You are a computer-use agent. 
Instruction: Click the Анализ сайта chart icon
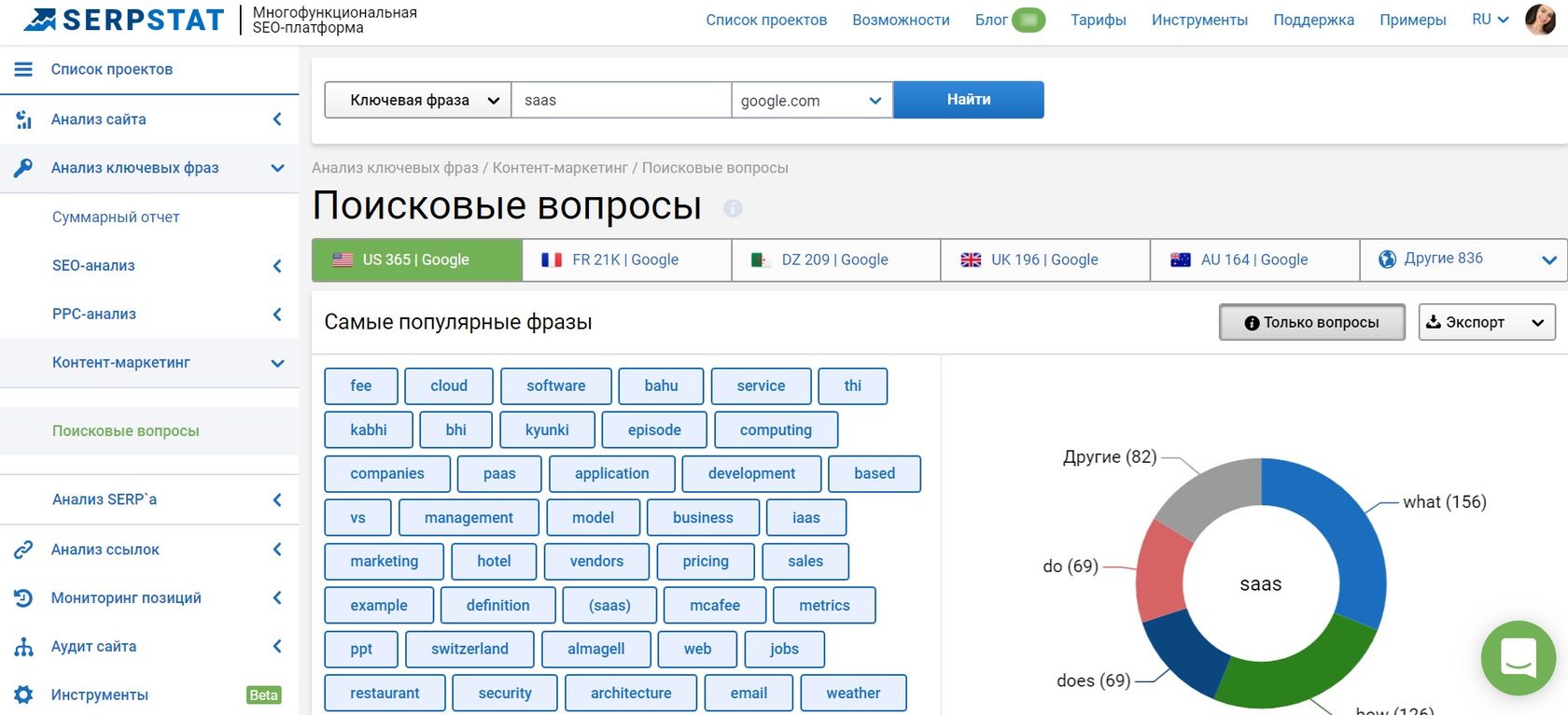pyautogui.click(x=23, y=119)
